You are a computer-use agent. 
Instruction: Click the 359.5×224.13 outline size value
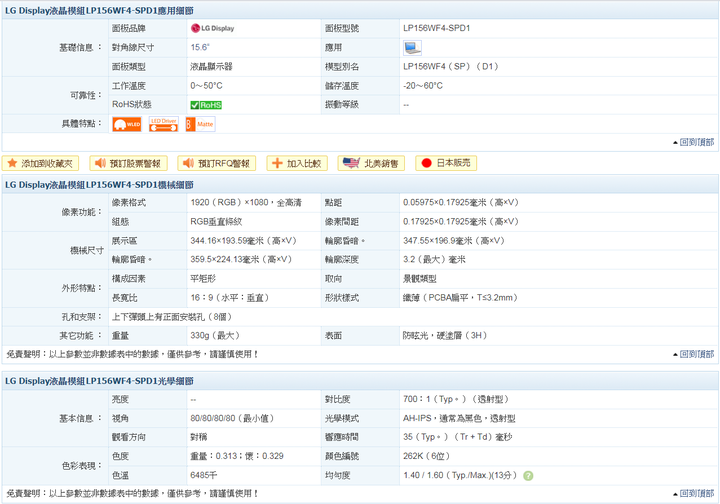(241, 260)
